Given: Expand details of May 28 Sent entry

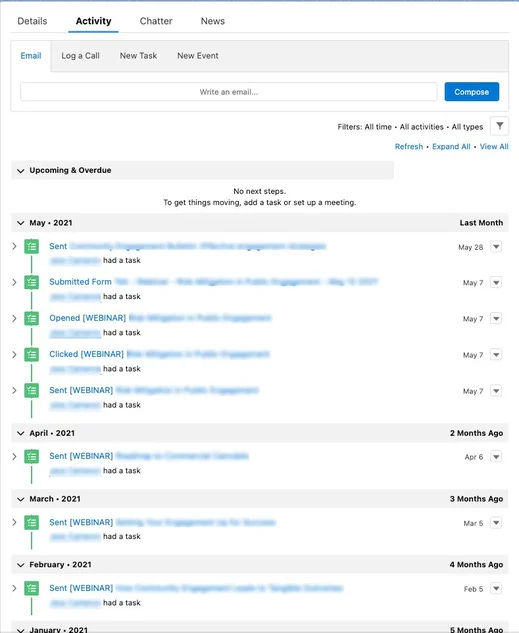Looking at the screenshot, I should coord(15,246).
